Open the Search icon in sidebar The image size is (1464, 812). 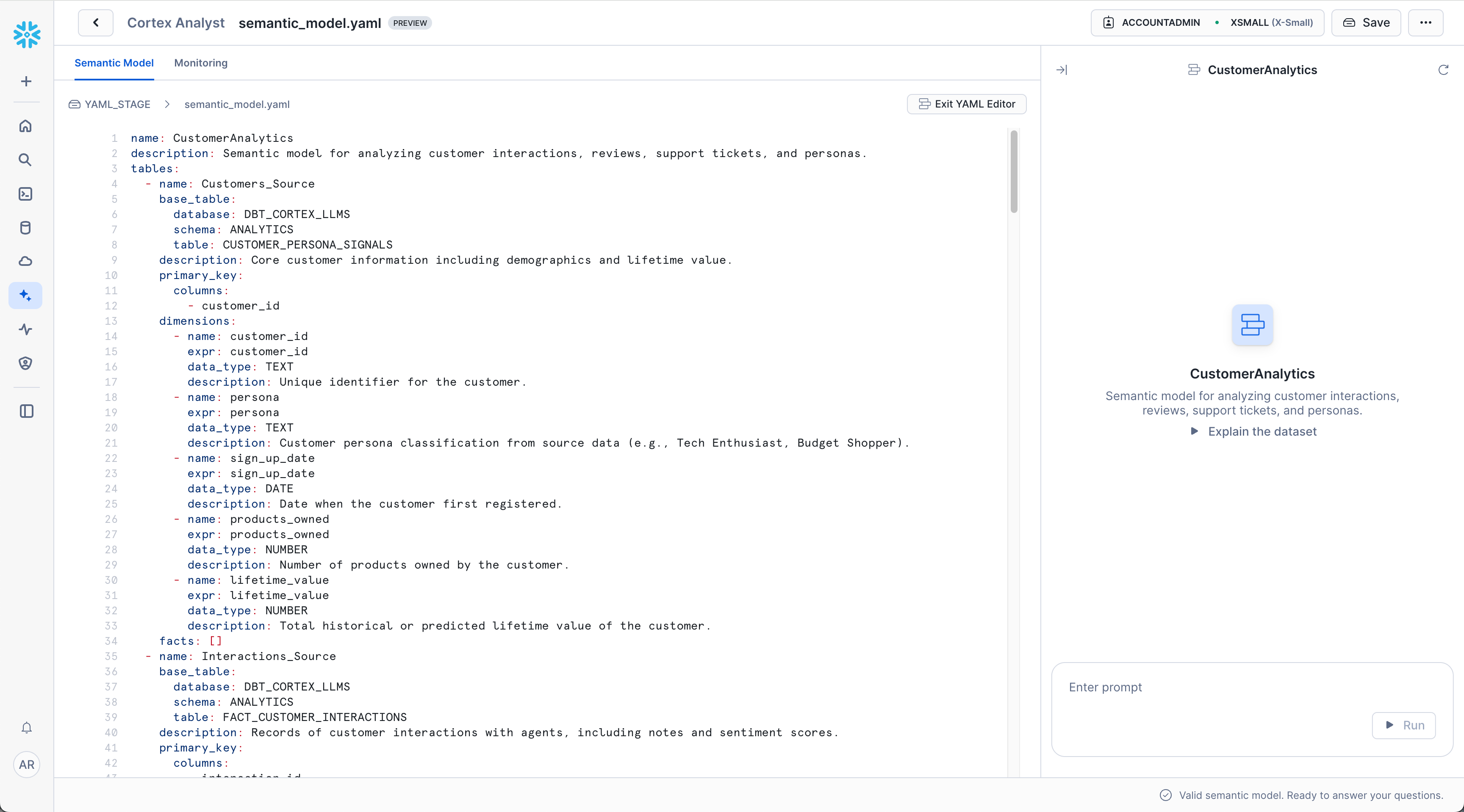pyautogui.click(x=25, y=160)
